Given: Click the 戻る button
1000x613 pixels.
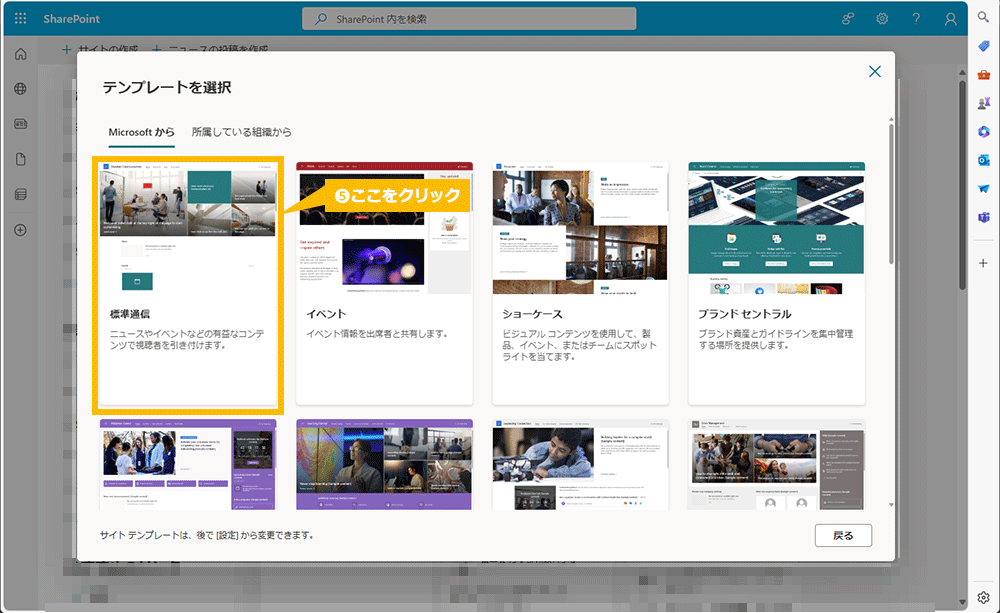Looking at the screenshot, I should 843,535.
